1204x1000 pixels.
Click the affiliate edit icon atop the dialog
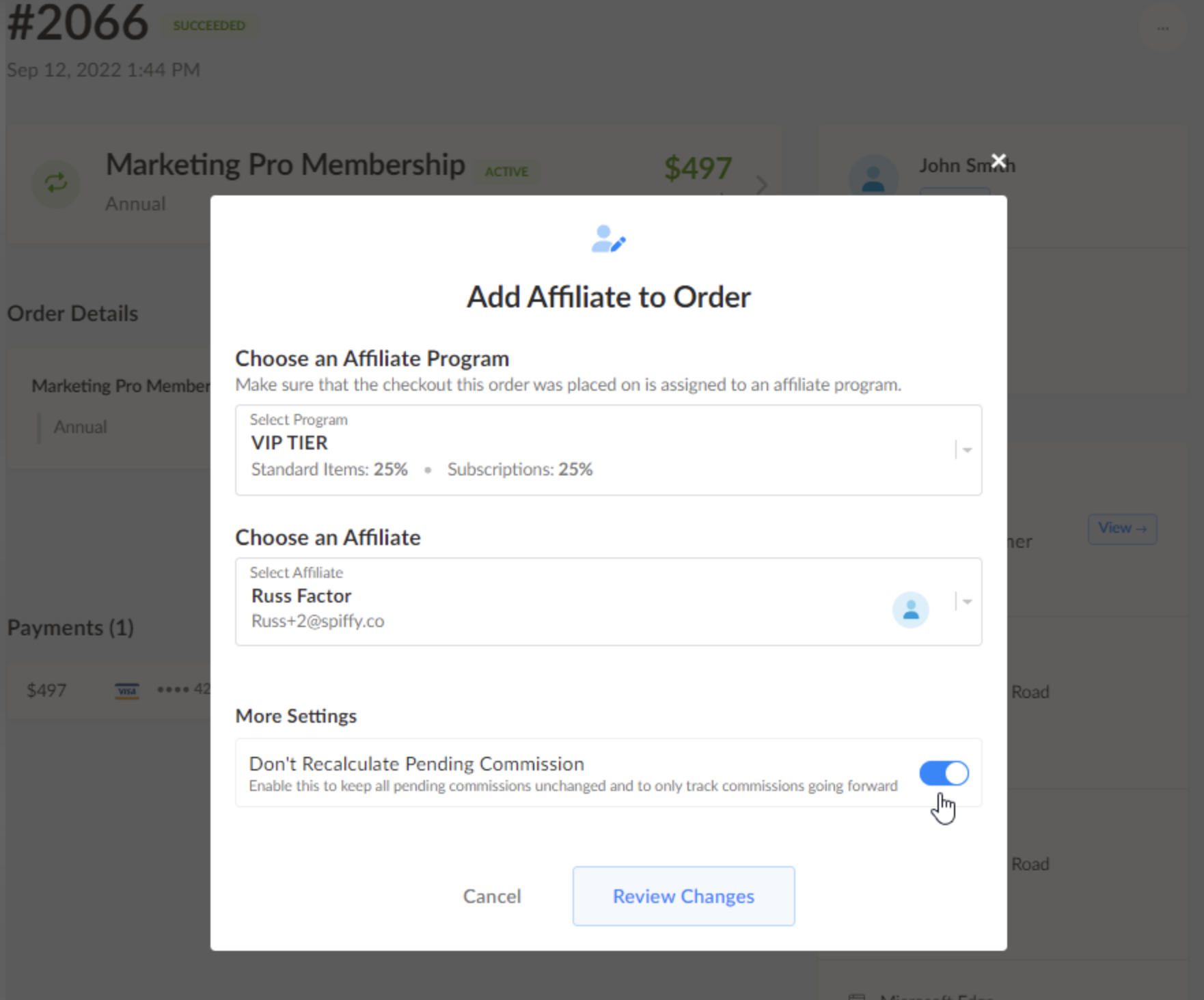click(608, 239)
